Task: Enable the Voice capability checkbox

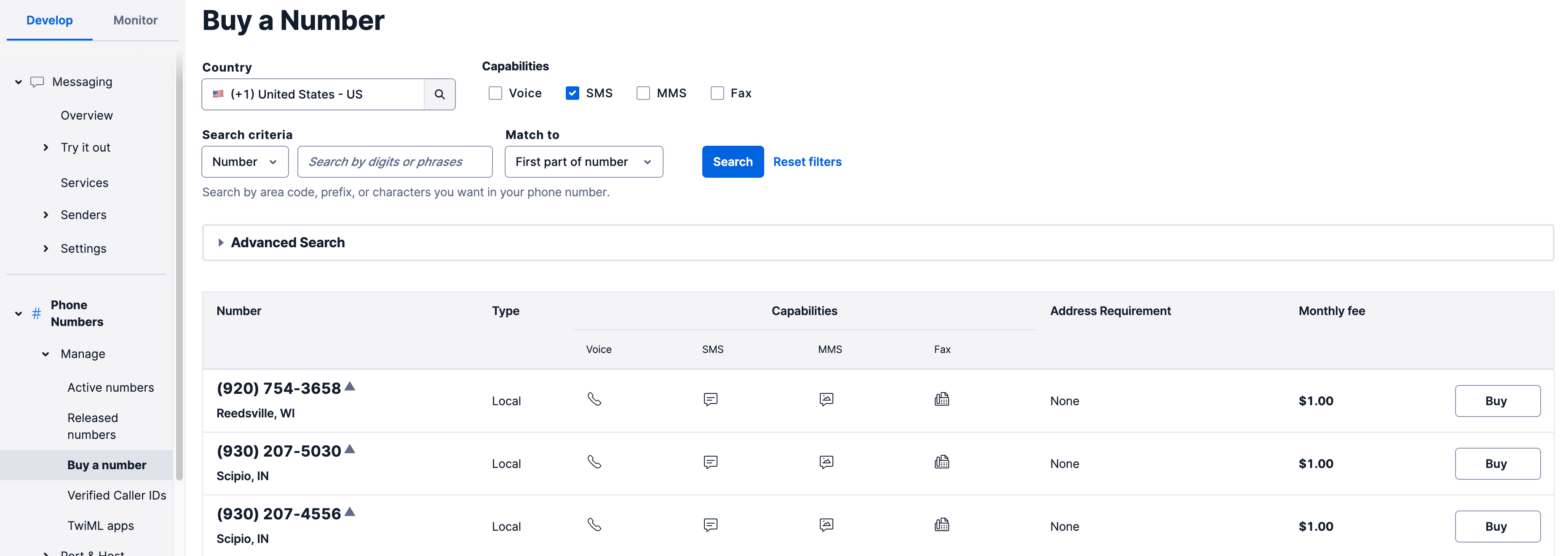Action: point(495,93)
